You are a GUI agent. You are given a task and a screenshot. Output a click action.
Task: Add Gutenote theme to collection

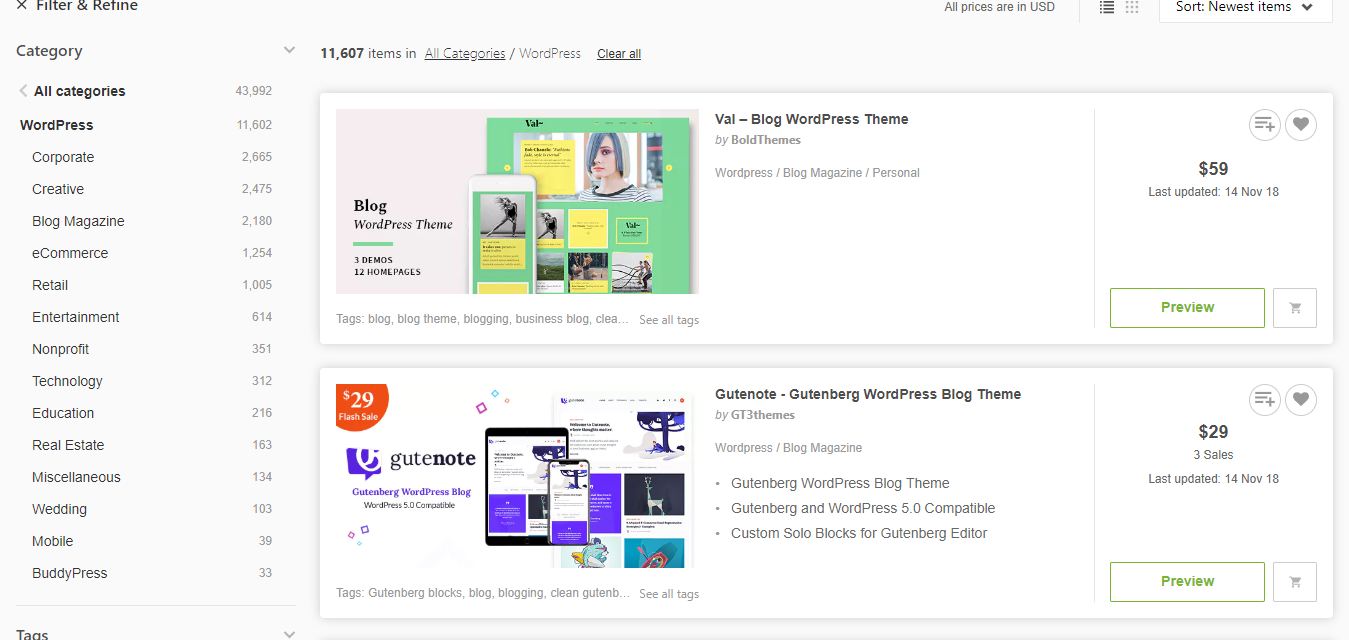pos(1265,400)
